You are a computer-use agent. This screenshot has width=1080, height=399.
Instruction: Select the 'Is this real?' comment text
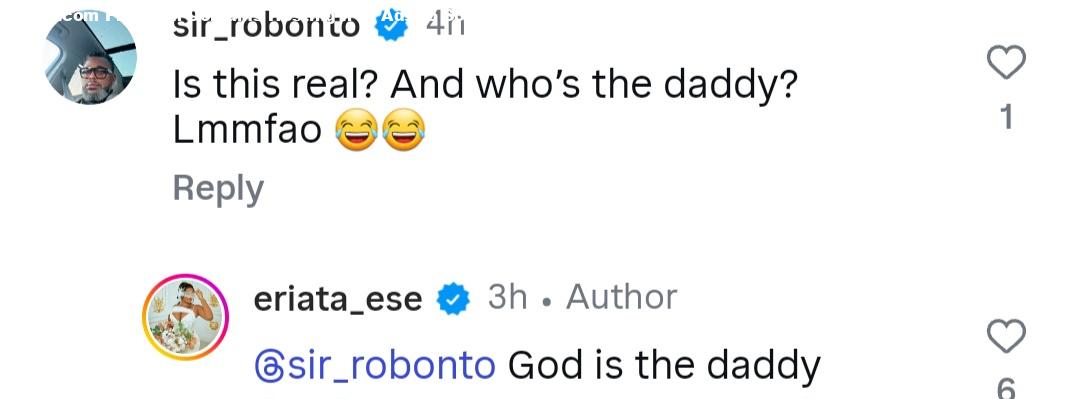(486, 109)
